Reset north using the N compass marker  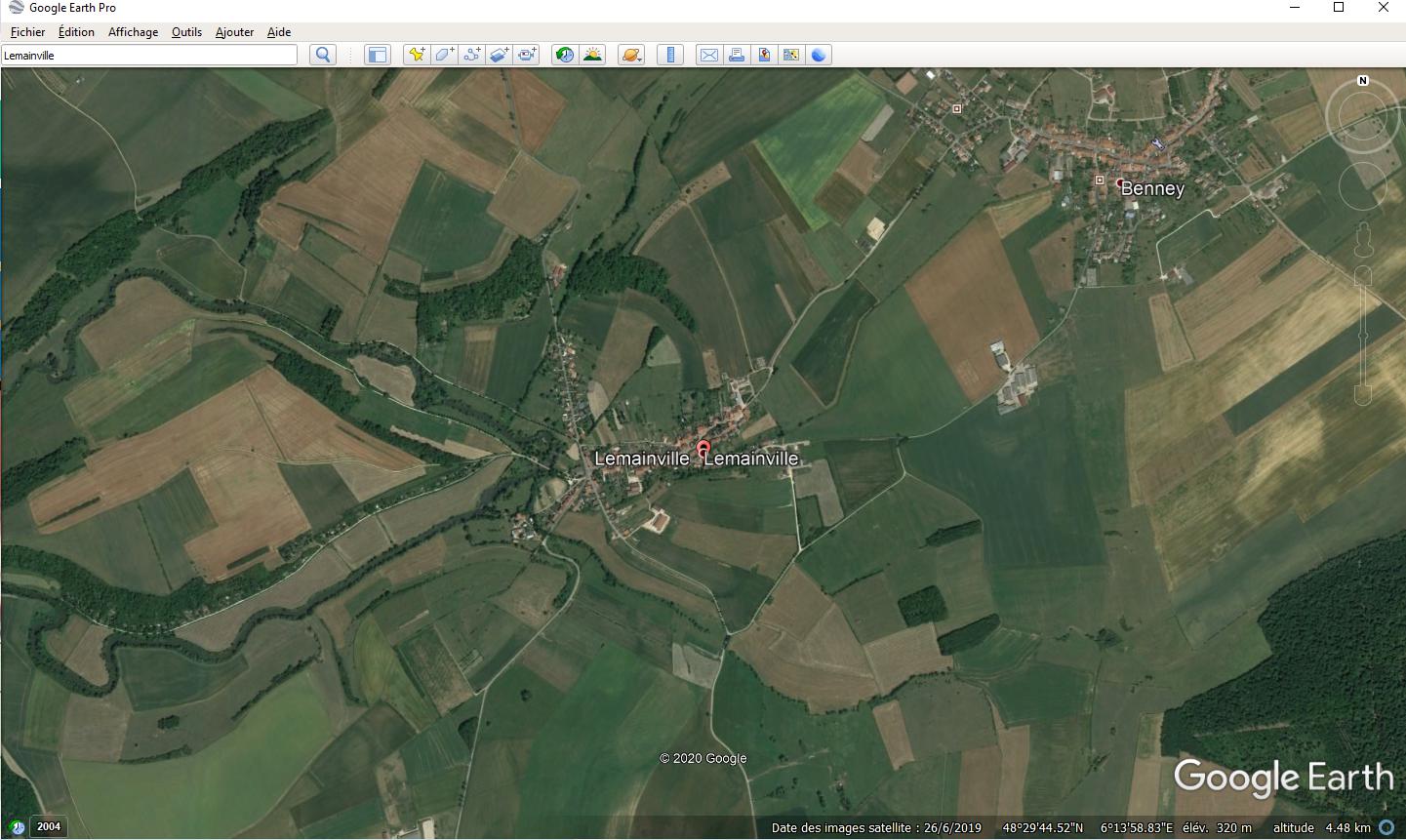[1363, 81]
